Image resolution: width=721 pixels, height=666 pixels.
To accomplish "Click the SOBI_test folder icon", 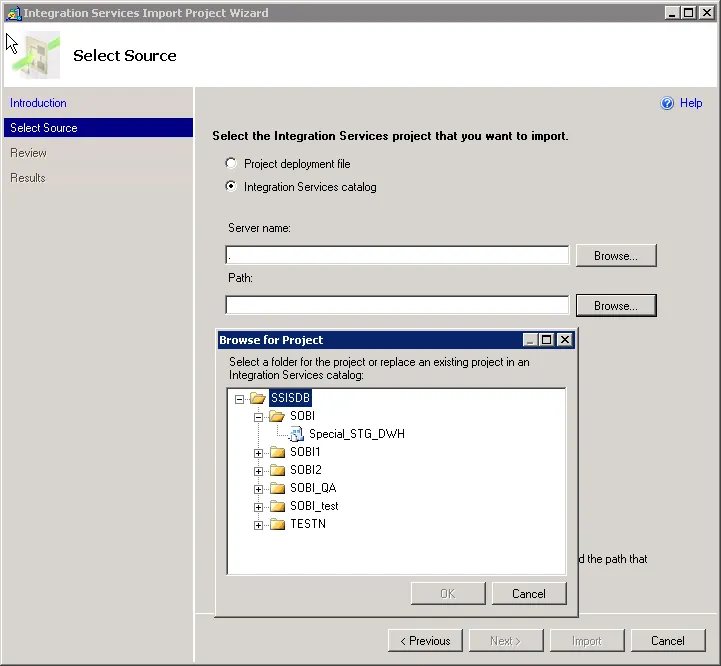I will 277,506.
